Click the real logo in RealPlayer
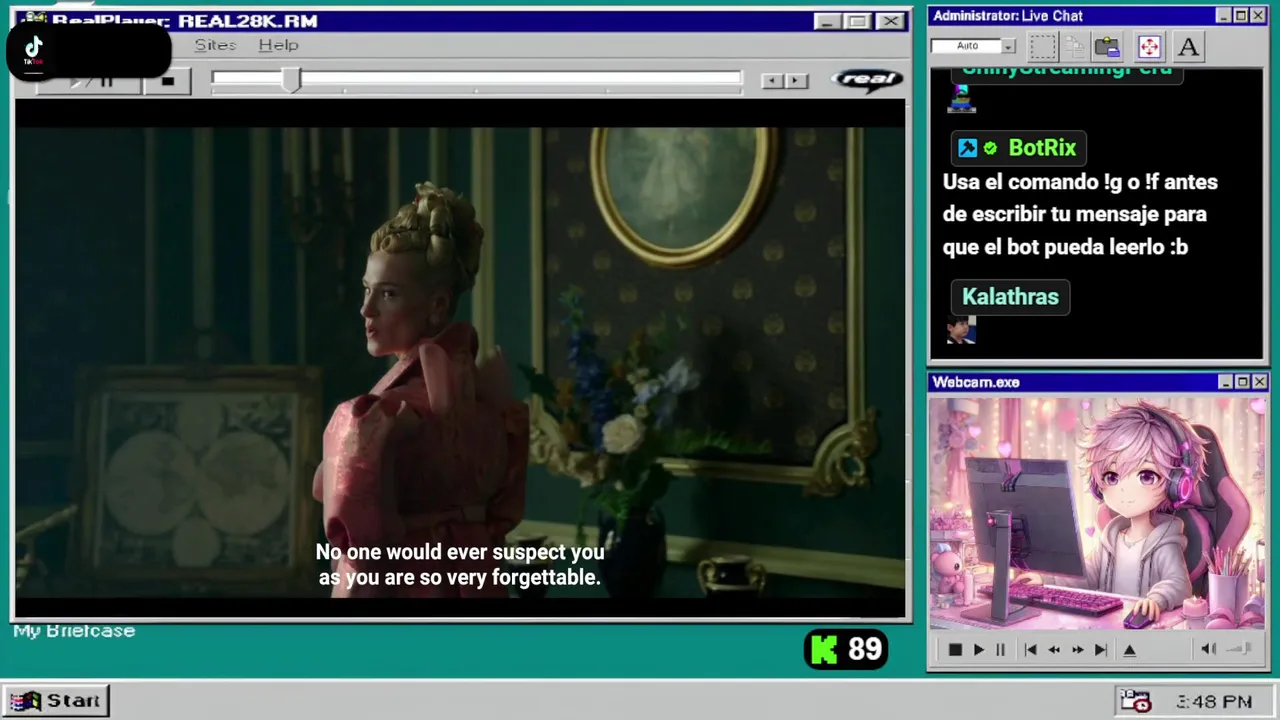The width and height of the screenshot is (1280, 720). 868,80
